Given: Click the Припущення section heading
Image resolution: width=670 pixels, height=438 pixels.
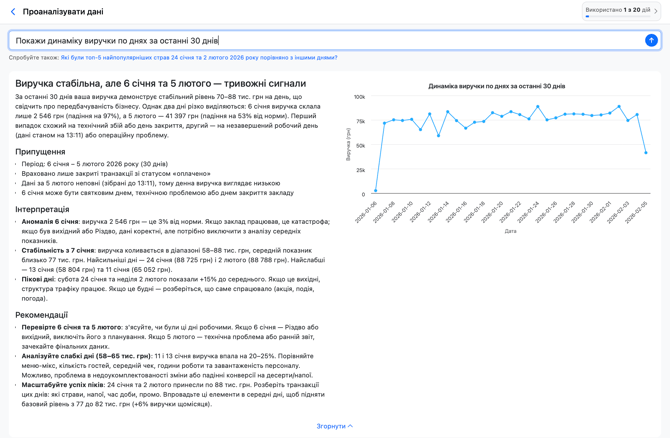Looking at the screenshot, I should coord(40,151).
